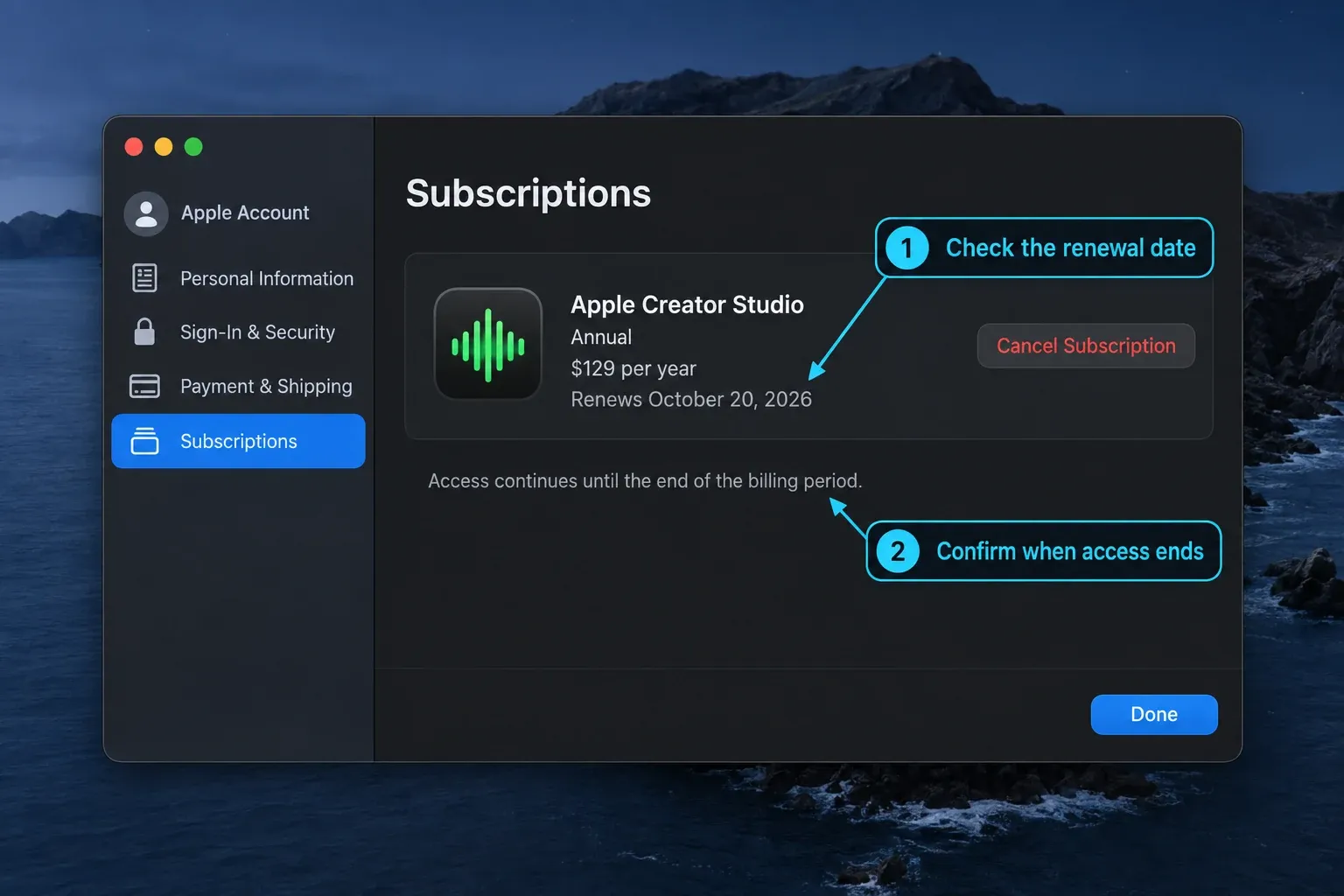The image size is (1344, 896).
Task: Select Personal Information in the sidebar
Action: click(238, 278)
